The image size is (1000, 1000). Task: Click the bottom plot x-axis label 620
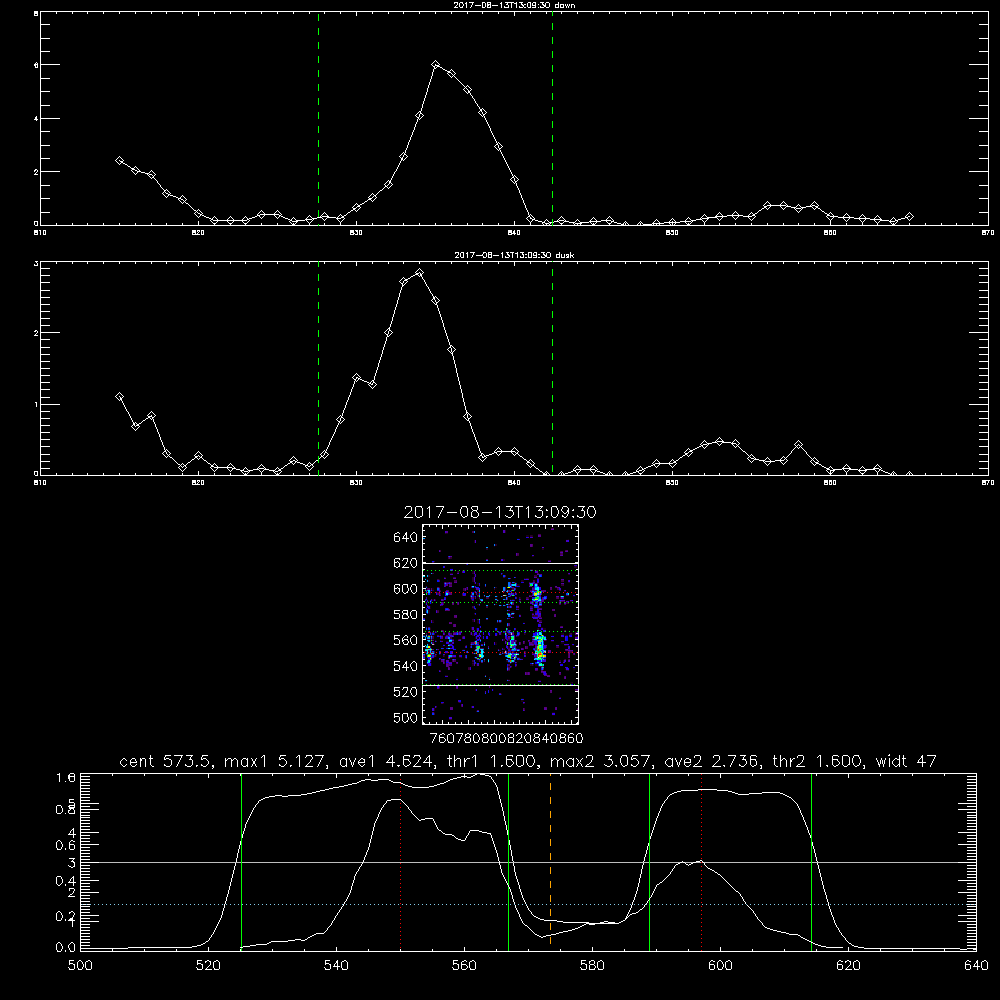click(848, 966)
